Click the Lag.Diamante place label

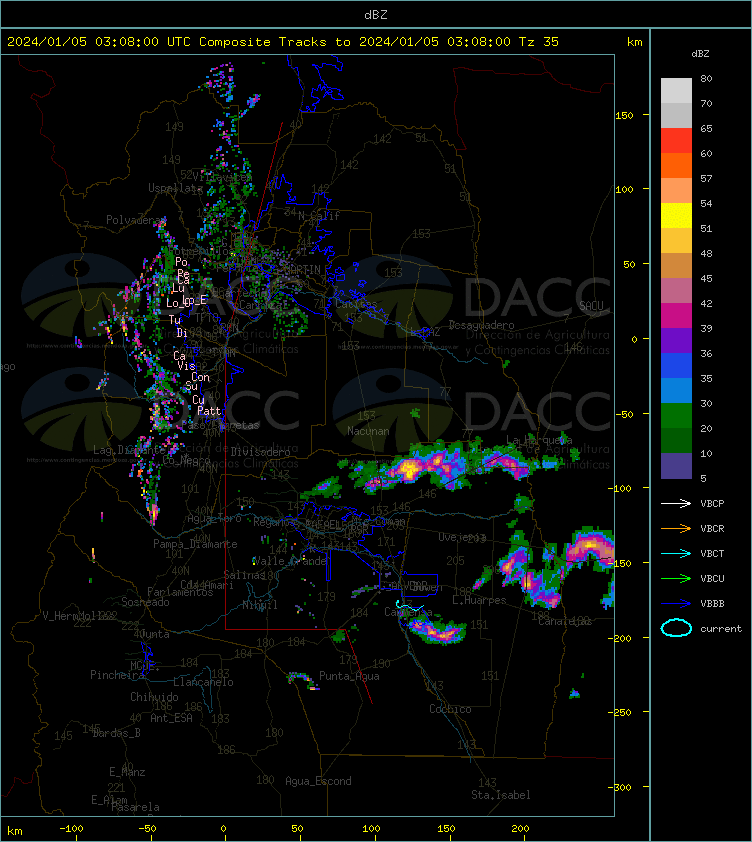(x=129, y=449)
